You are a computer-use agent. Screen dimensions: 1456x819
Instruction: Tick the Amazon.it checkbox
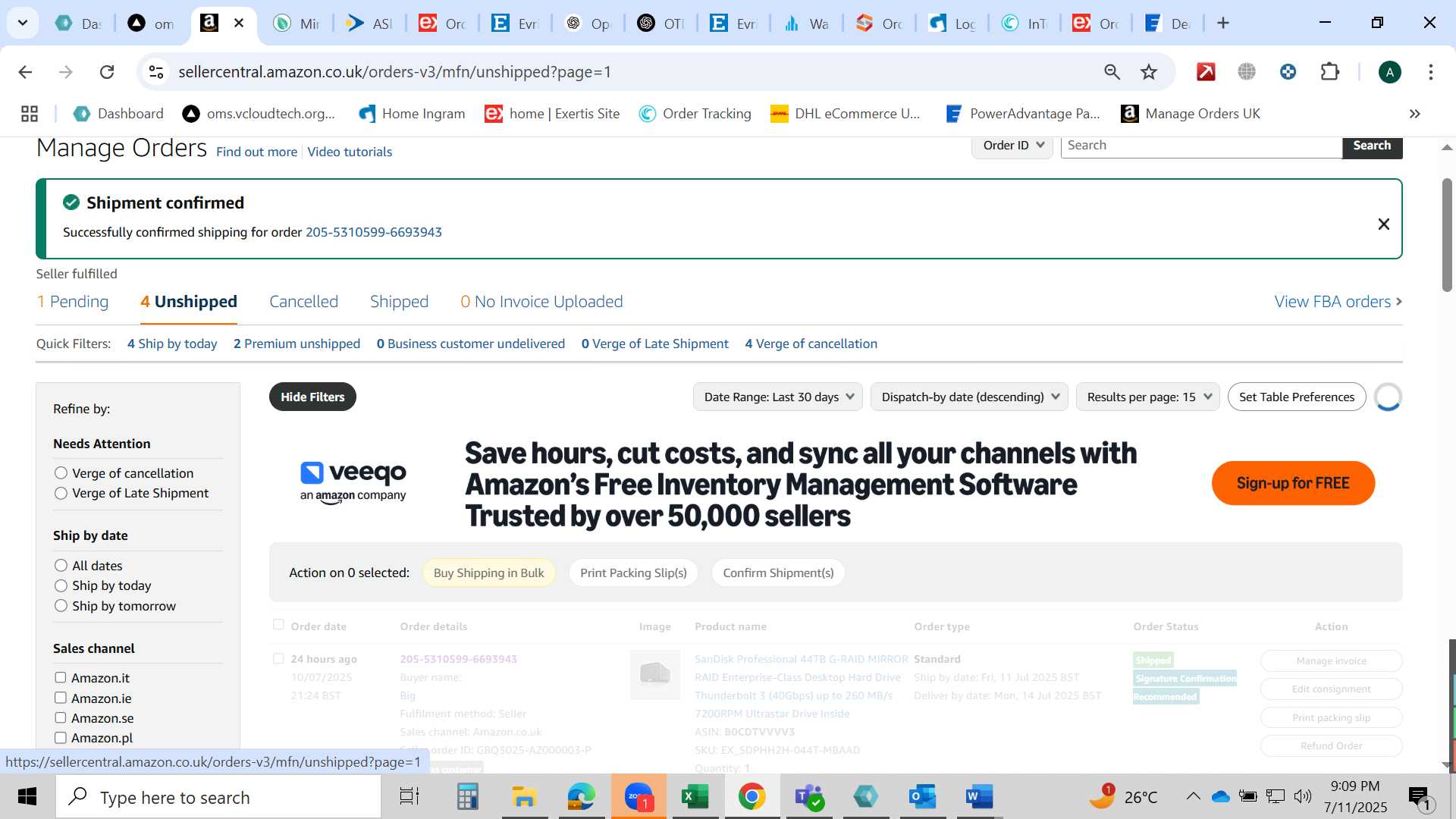coord(61,678)
